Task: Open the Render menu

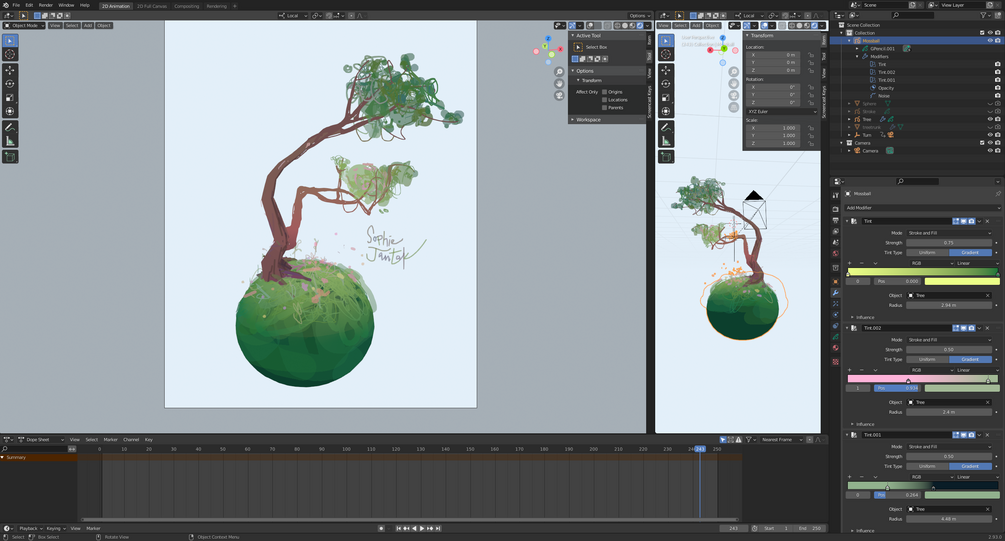Action: [46, 5]
